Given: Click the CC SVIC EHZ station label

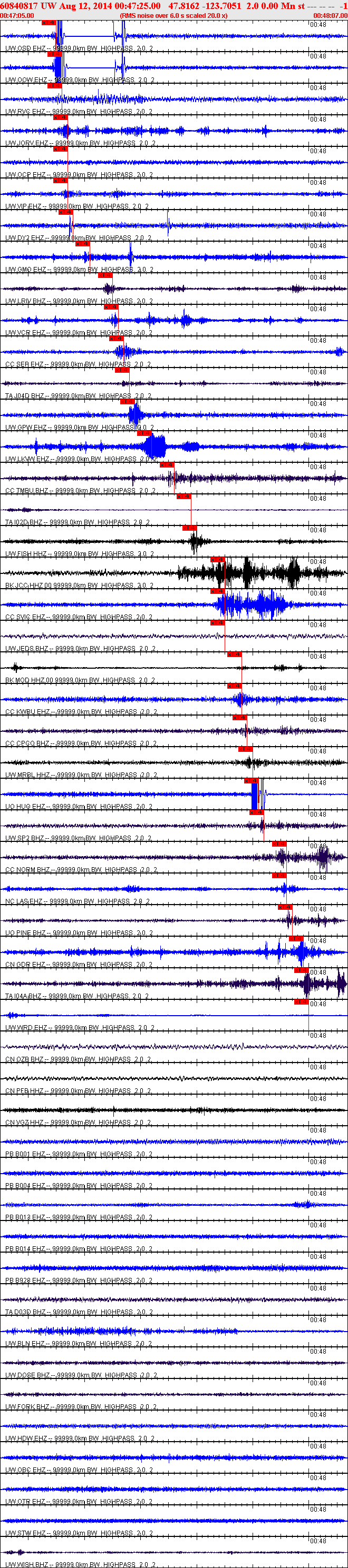Looking at the screenshot, I should [79, 617].
